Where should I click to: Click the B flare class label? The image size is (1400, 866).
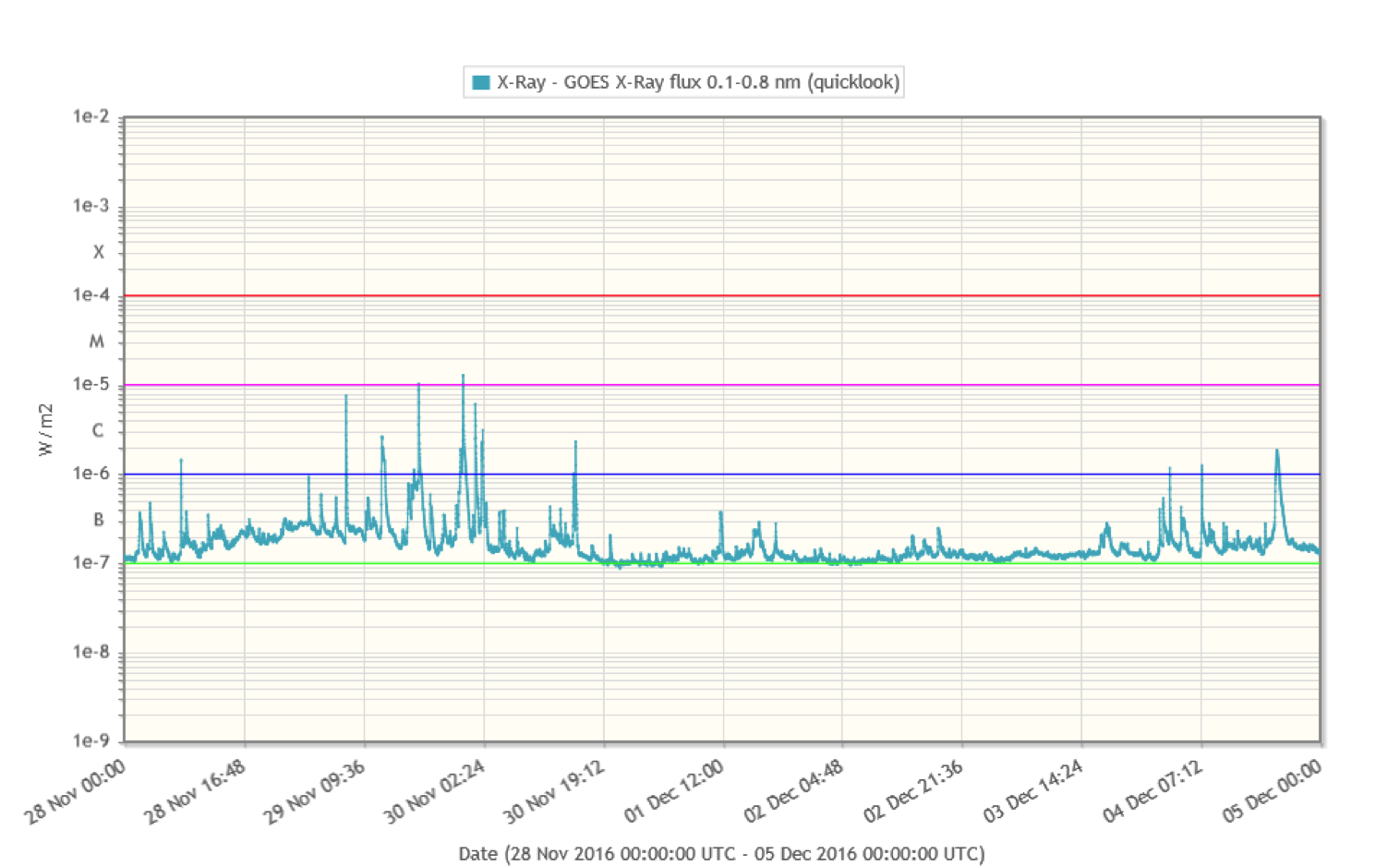[x=98, y=520]
